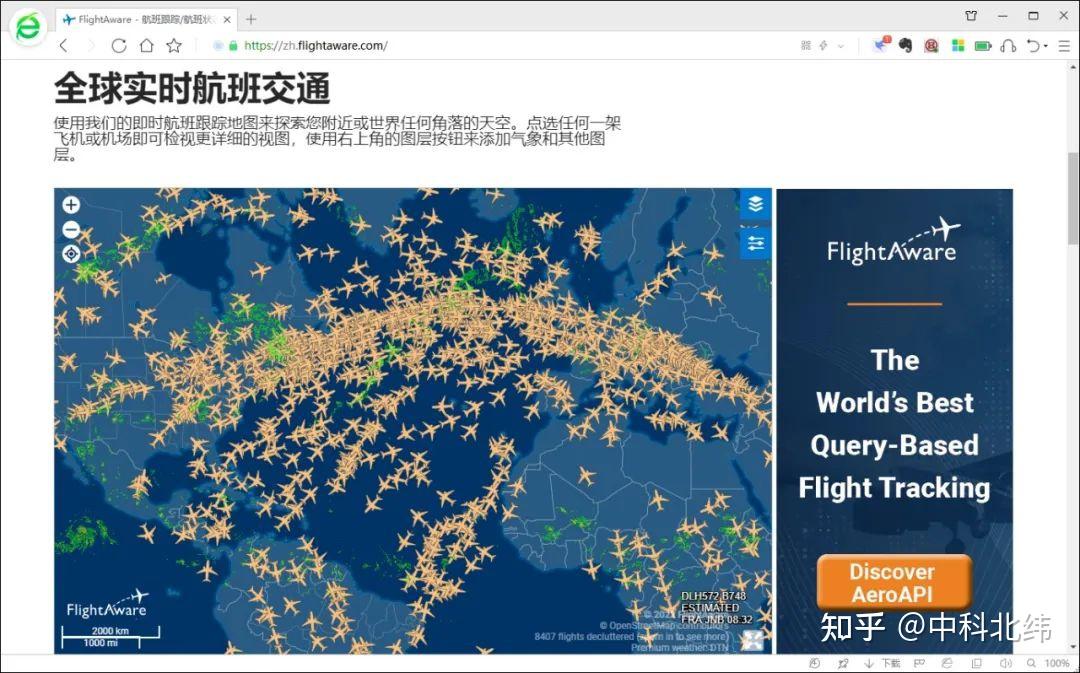Screen dimensions: 1080x673
Task: Reload the FlightAware page
Action: [x=118, y=45]
